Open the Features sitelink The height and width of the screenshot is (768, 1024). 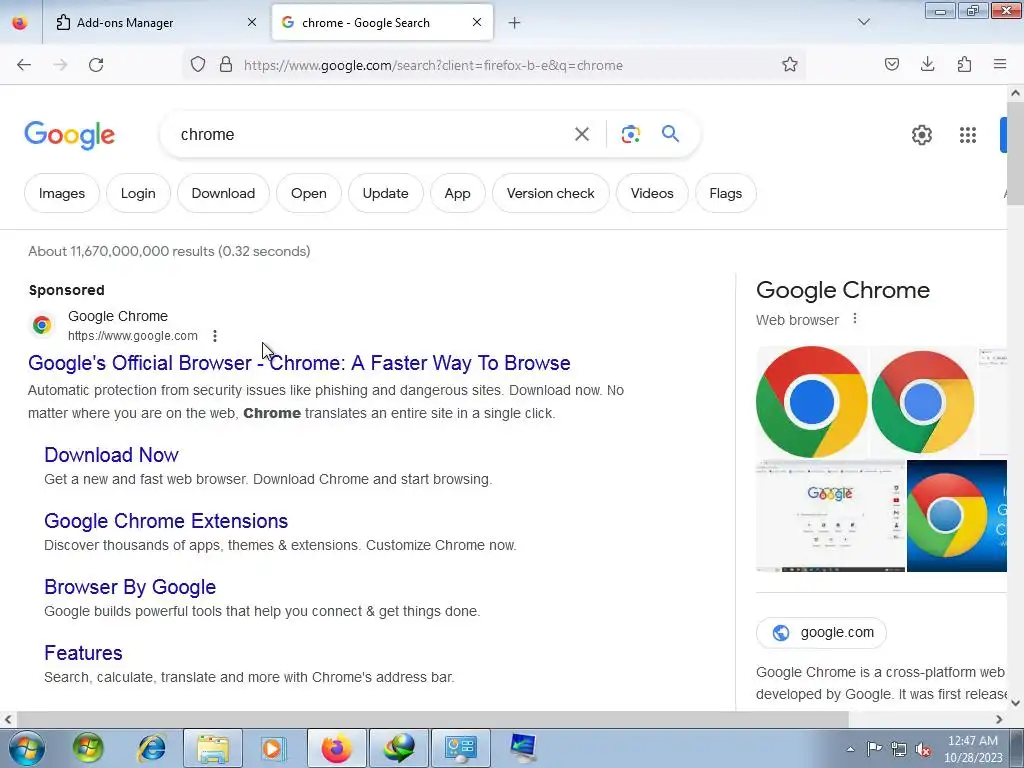coord(84,652)
